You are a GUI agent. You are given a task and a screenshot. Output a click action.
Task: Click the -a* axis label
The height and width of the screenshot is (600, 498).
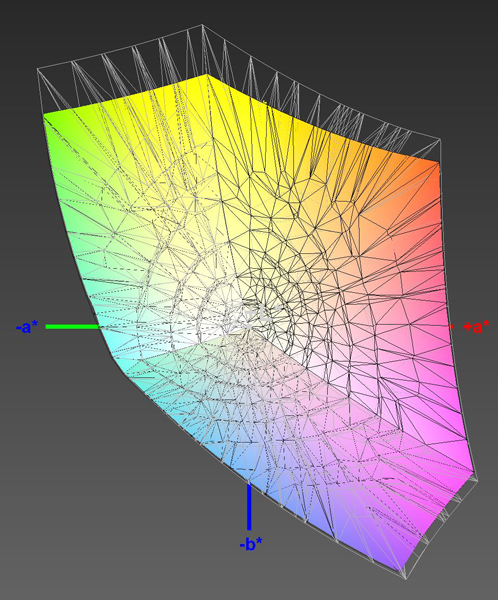point(27,327)
